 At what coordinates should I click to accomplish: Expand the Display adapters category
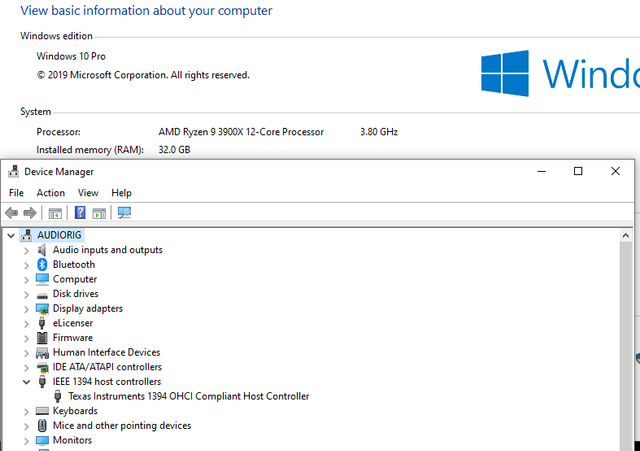pos(27,309)
